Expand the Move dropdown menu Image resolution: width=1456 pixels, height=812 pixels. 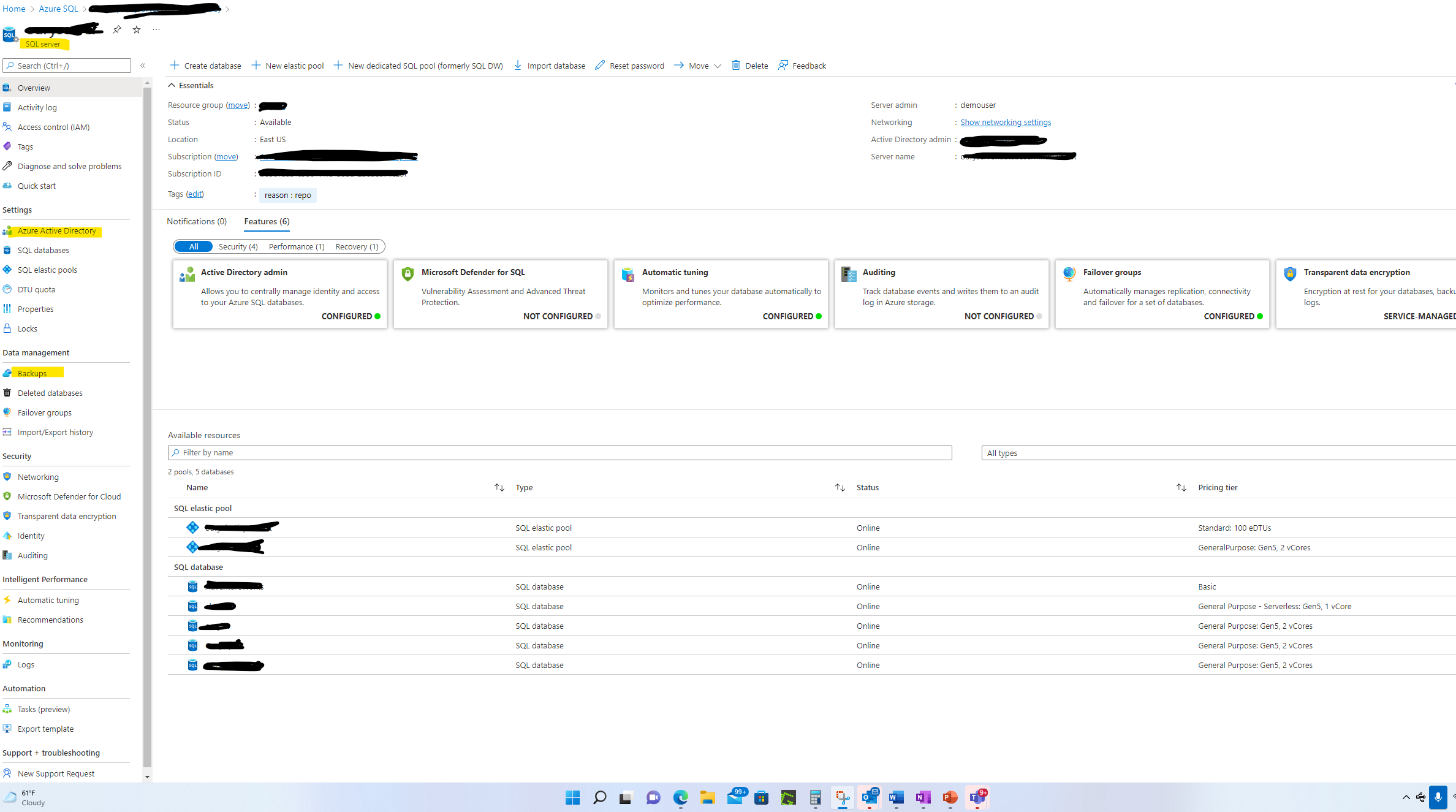[717, 66]
